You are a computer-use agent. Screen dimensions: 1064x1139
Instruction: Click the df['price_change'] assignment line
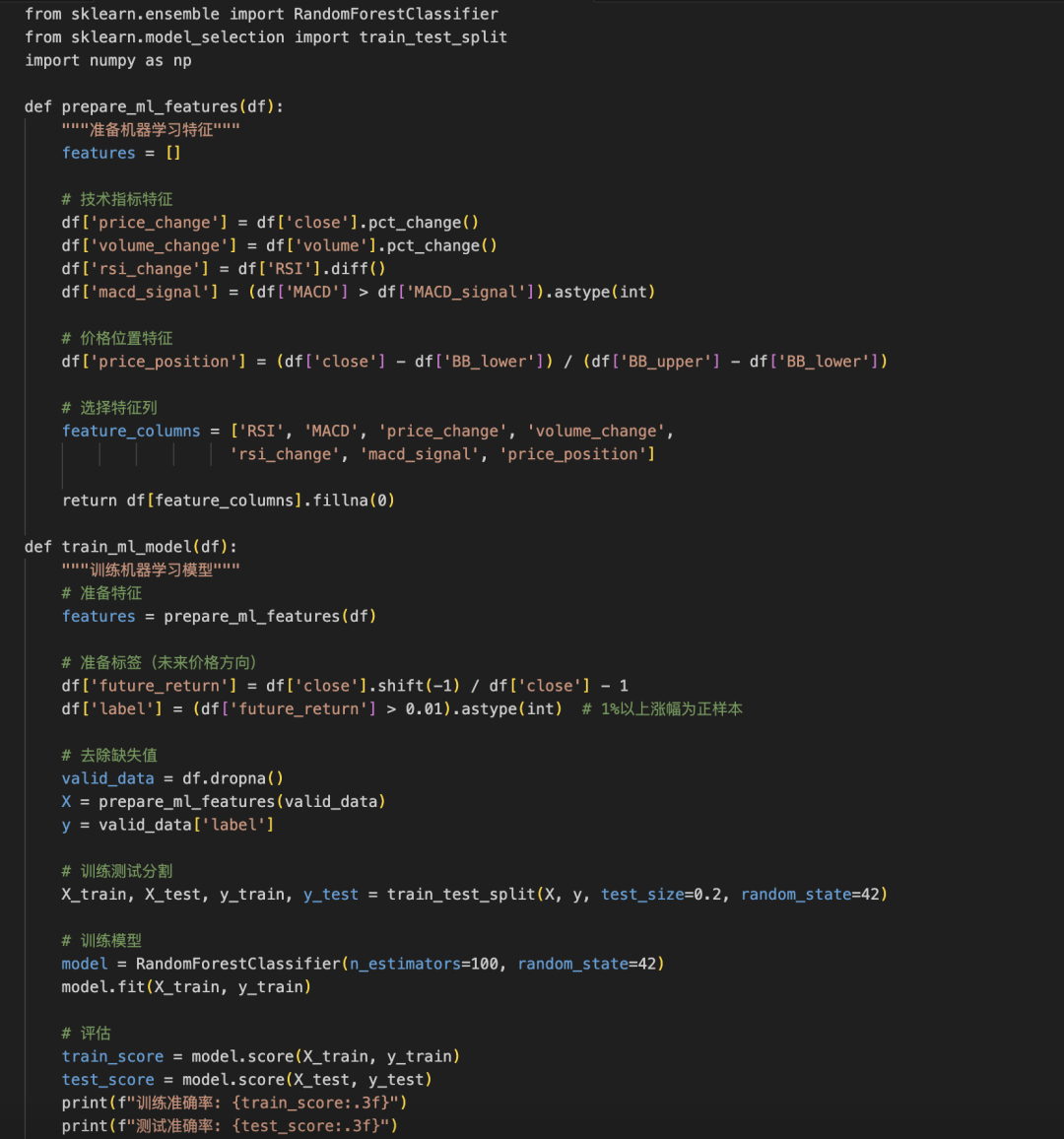tap(270, 223)
